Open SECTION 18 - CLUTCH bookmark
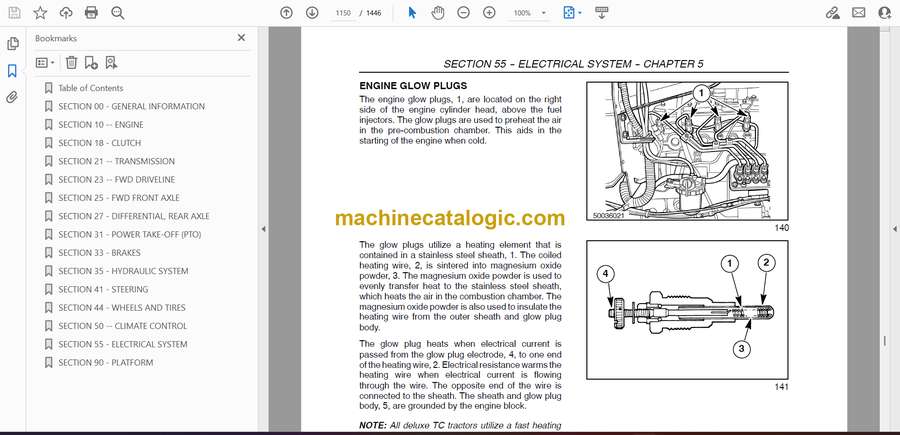Viewport: 900px width, 435px height. (99, 143)
